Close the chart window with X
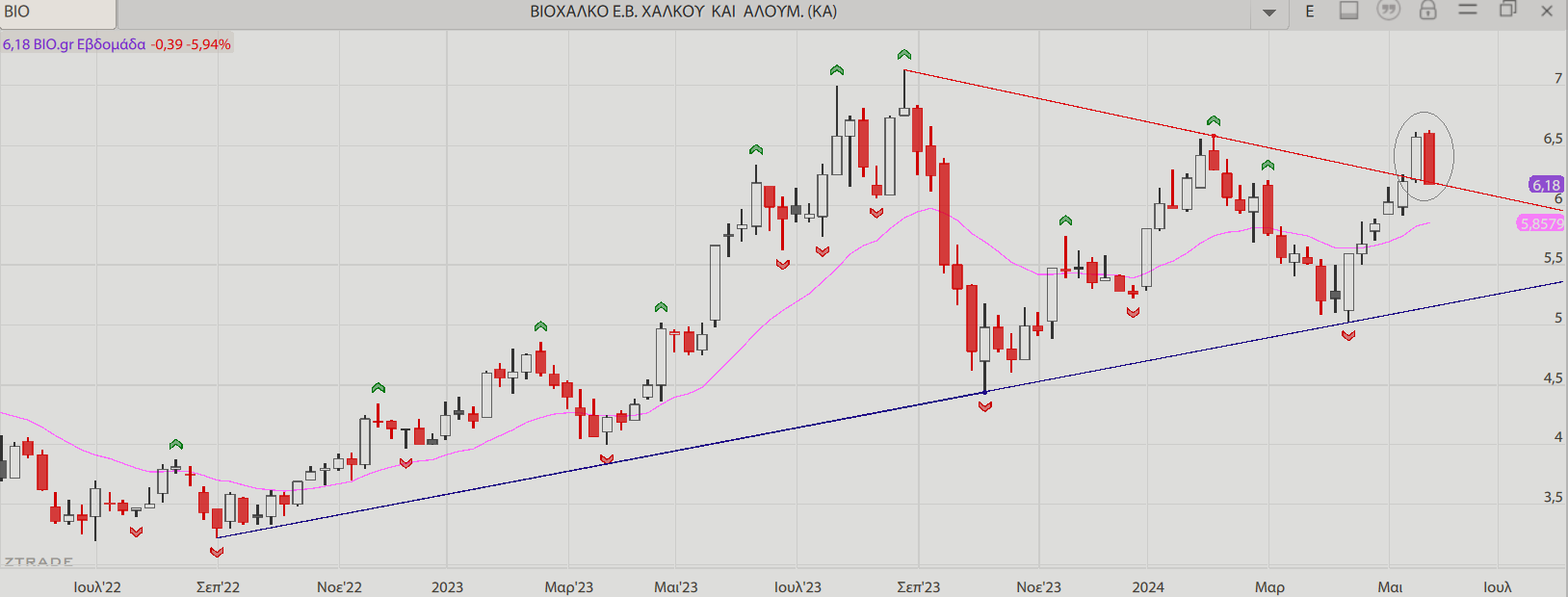 point(1548,12)
